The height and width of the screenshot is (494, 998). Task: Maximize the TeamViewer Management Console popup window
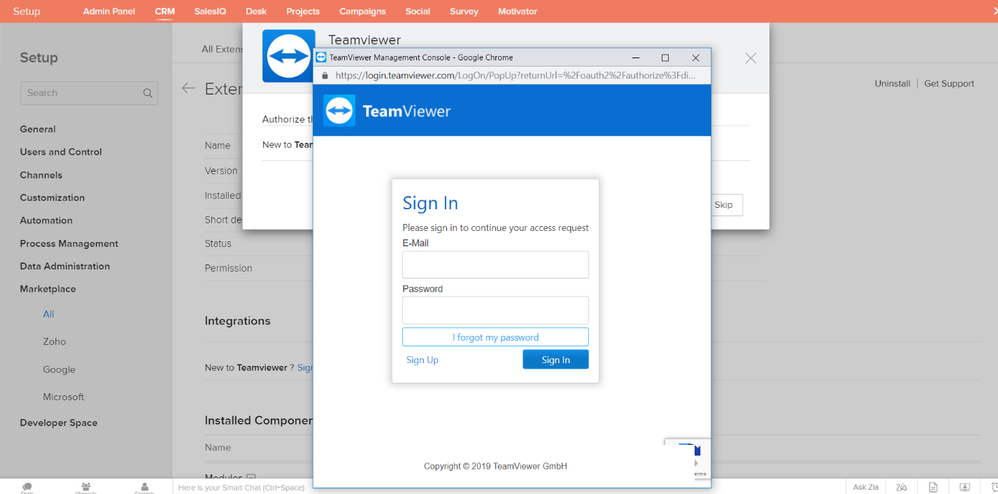click(665, 57)
